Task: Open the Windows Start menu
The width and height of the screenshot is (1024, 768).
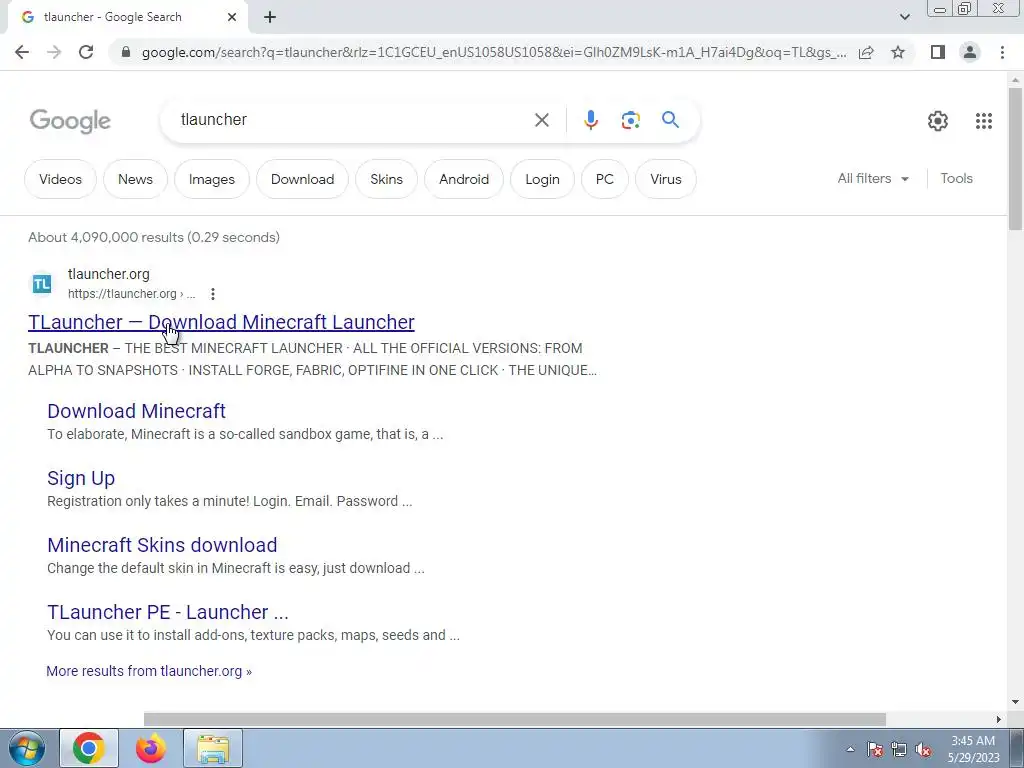Action: pos(26,748)
